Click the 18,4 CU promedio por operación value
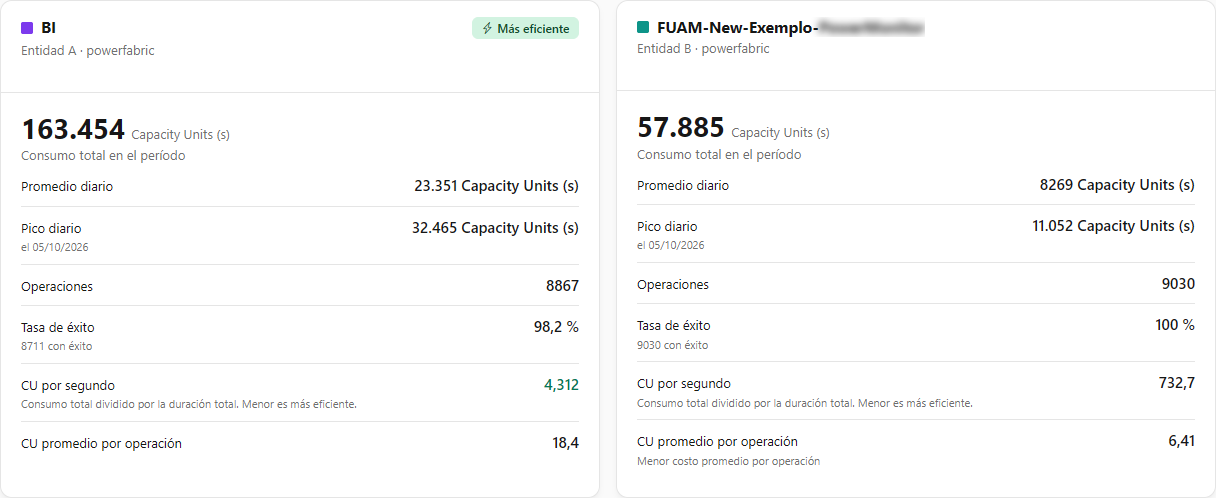The image size is (1216, 498). 565,443
